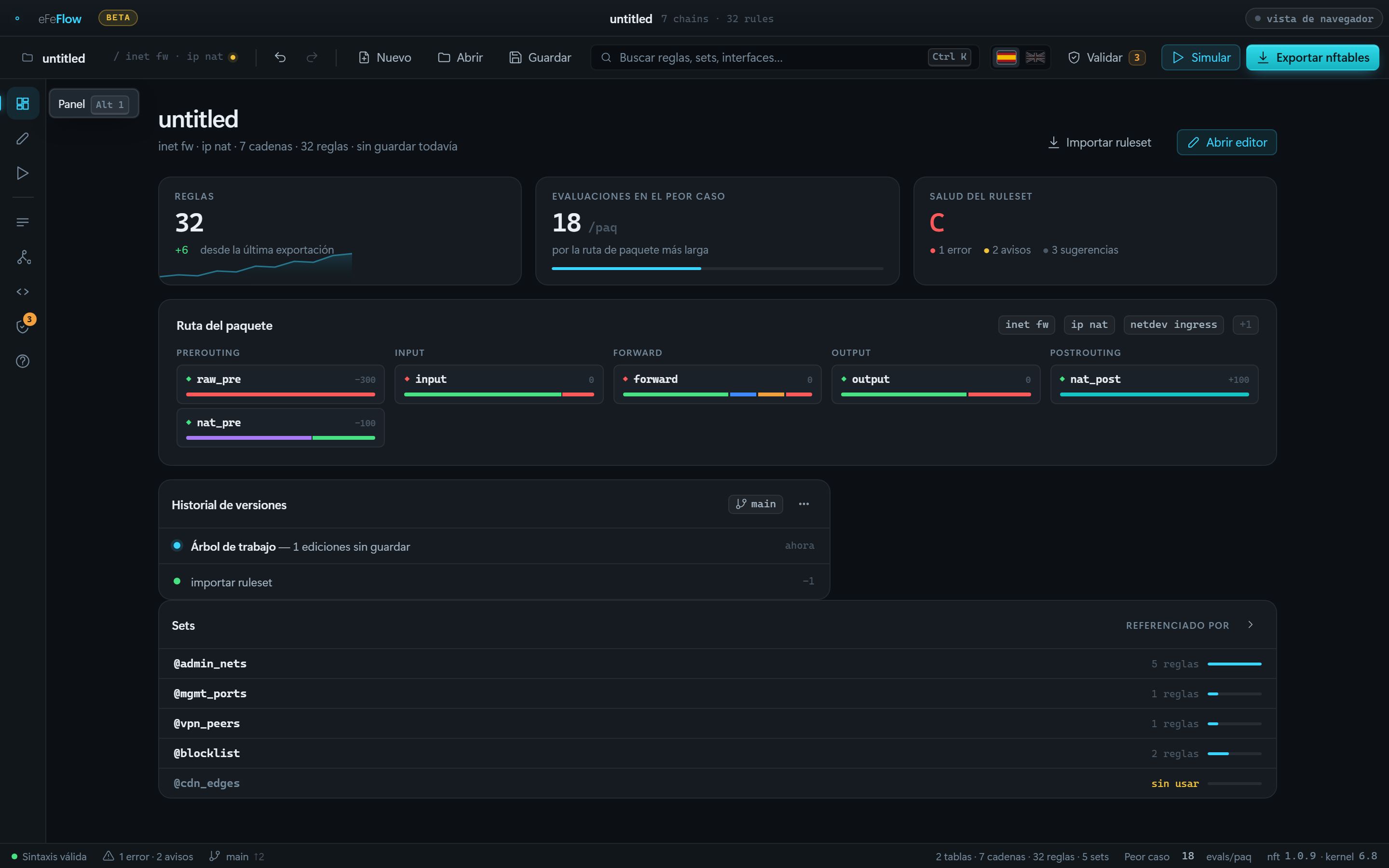Select the @blocklist set row
Screen dimensions: 1389x868
pos(718,753)
